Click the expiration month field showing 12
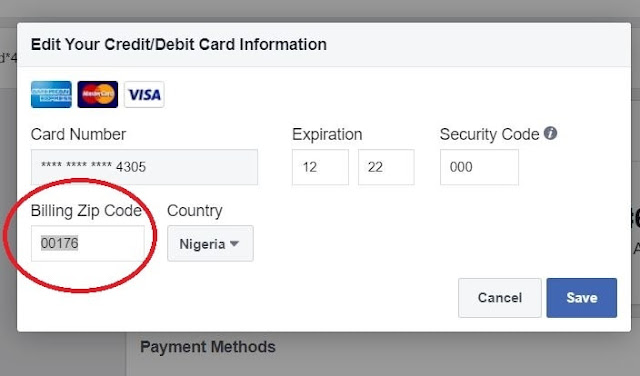The width and height of the screenshot is (640, 376). [320, 167]
